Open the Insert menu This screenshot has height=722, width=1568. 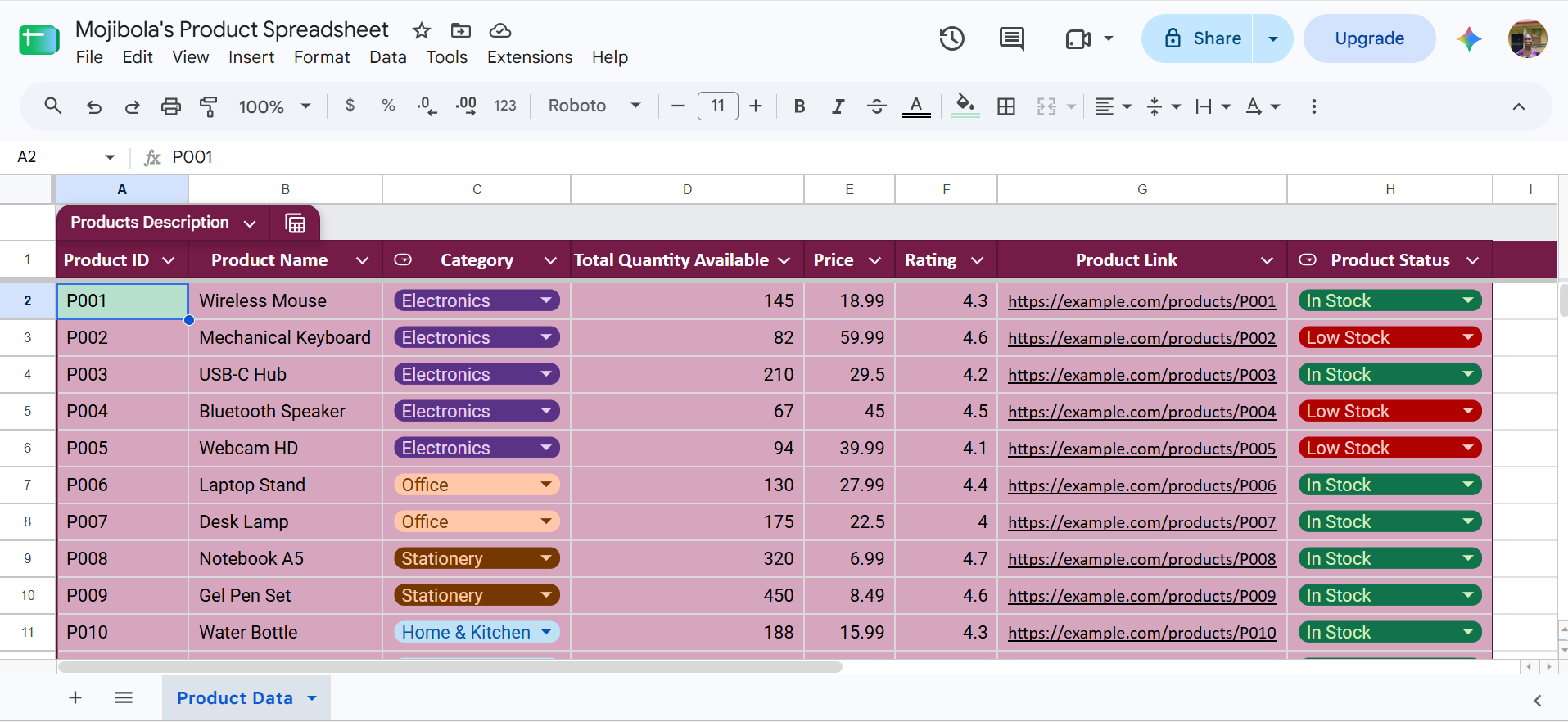point(251,57)
